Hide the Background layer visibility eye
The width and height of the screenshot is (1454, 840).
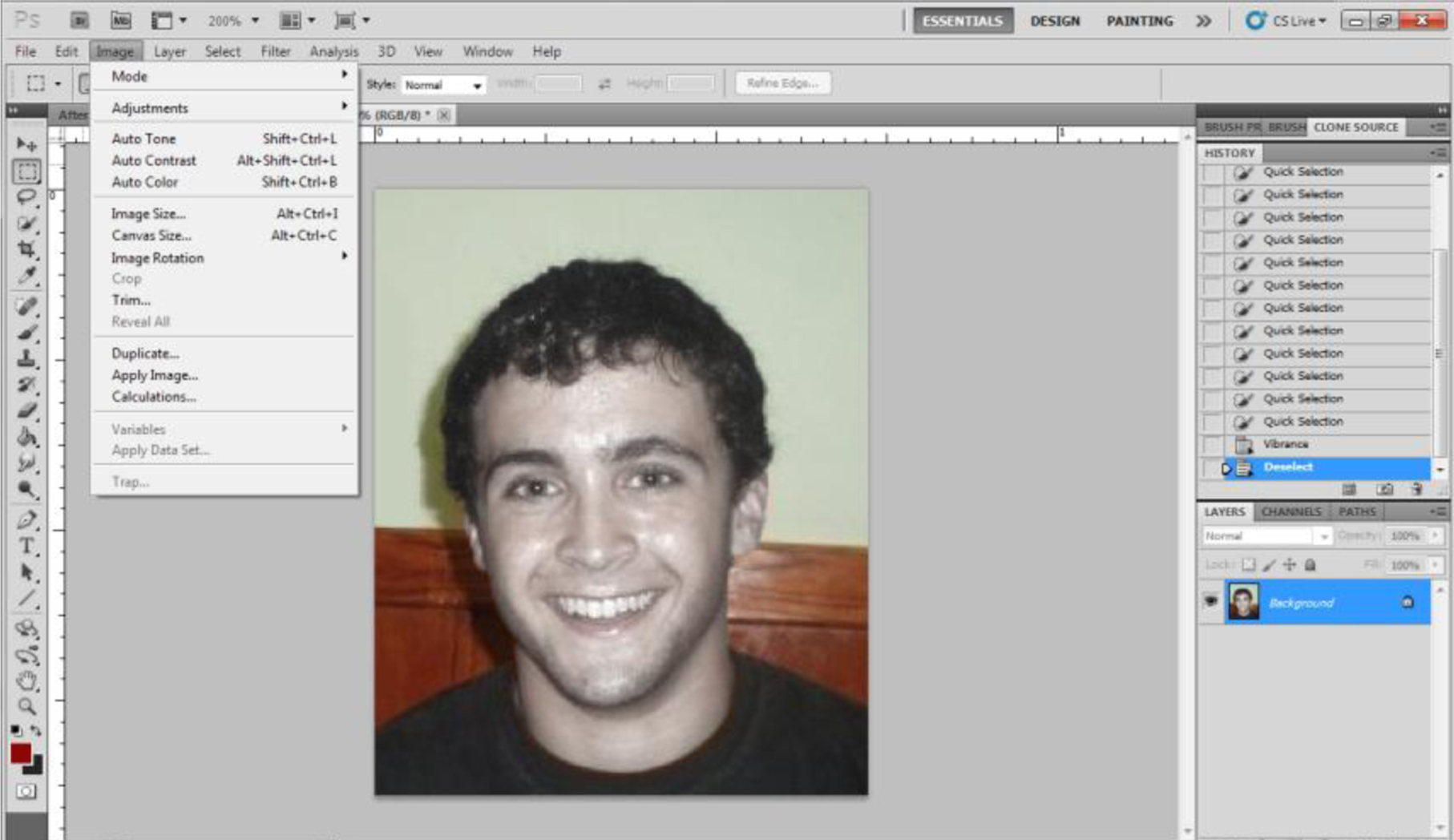coord(1211,600)
